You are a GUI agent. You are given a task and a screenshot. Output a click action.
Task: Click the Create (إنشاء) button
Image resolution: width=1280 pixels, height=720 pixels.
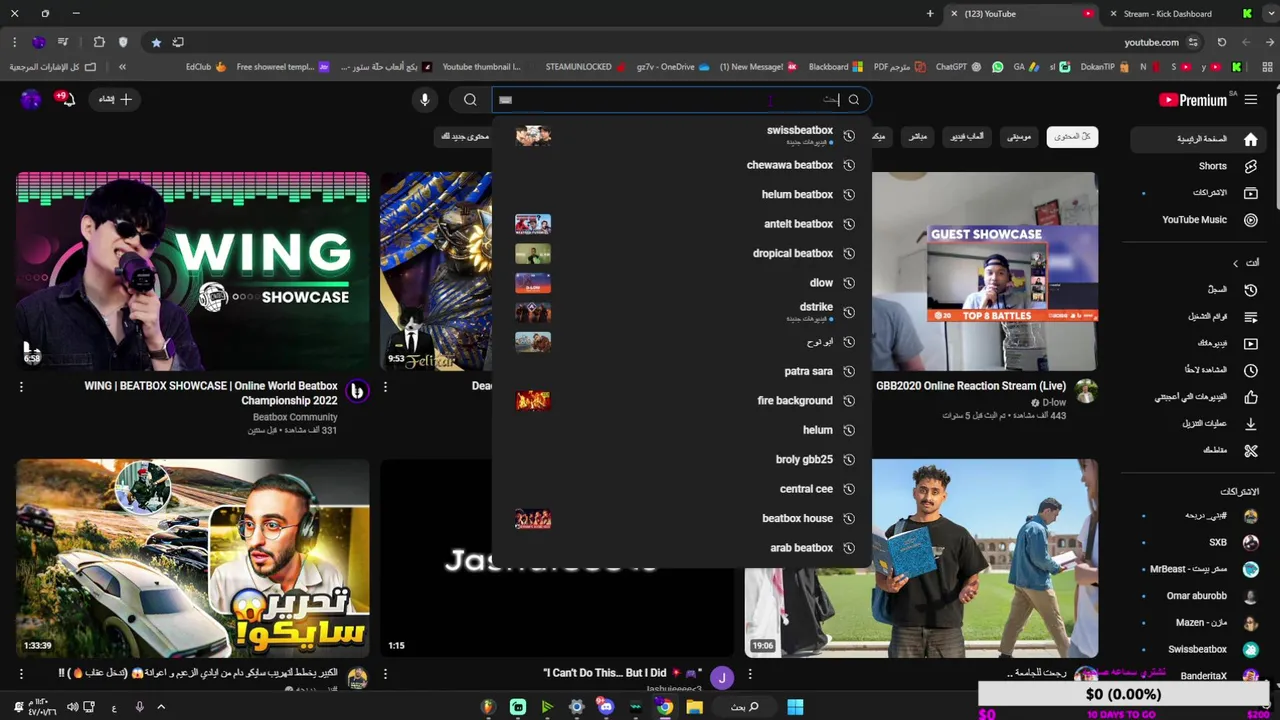click(114, 99)
